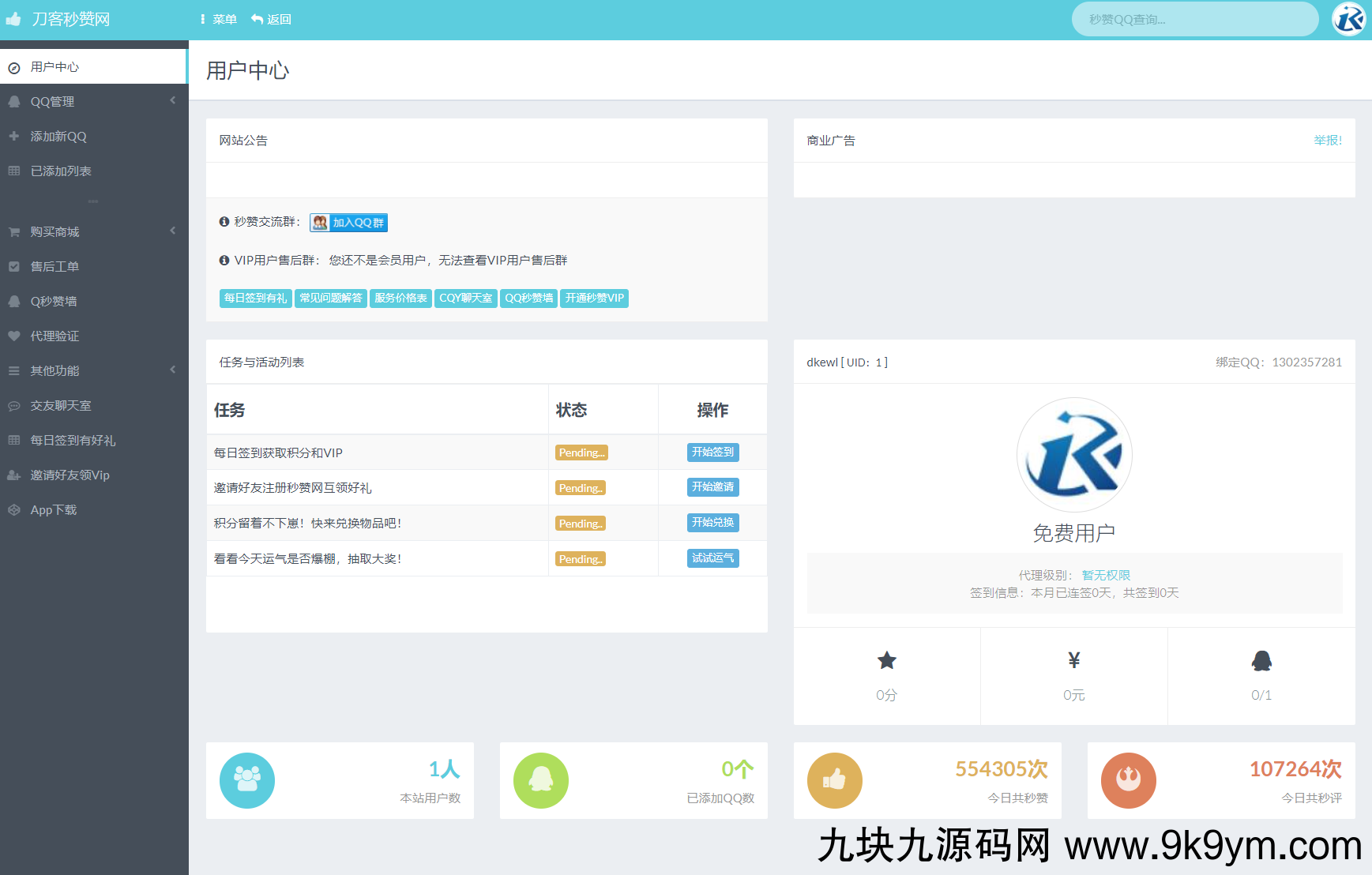Open 交友聊天室 from the sidebar
The height and width of the screenshot is (875, 1372).
tap(61, 406)
